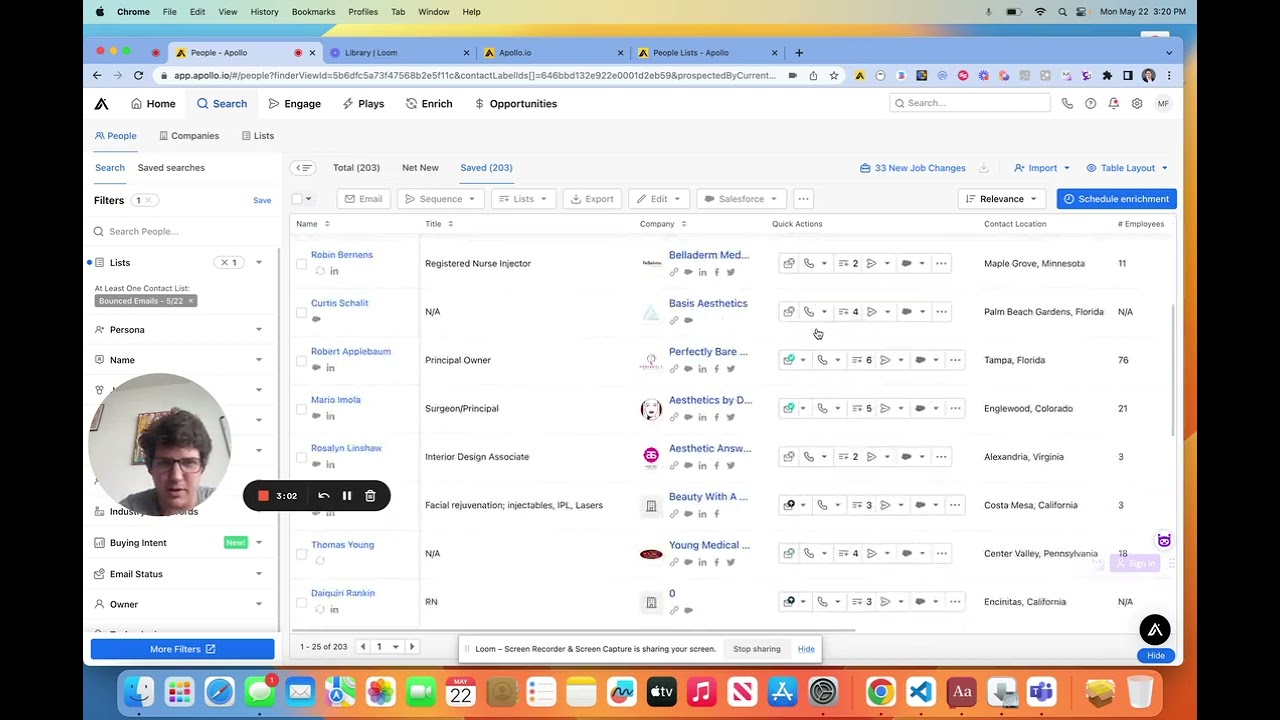1280x720 pixels.
Task: Click the email access icon for Robin Bernens
Action: point(789,264)
